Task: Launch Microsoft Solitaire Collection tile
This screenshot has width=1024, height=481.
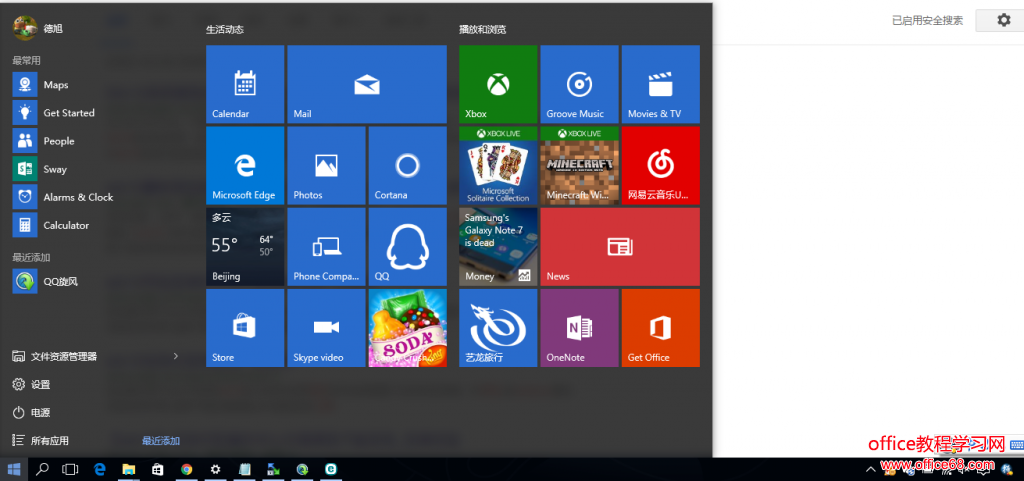Action: (x=498, y=166)
